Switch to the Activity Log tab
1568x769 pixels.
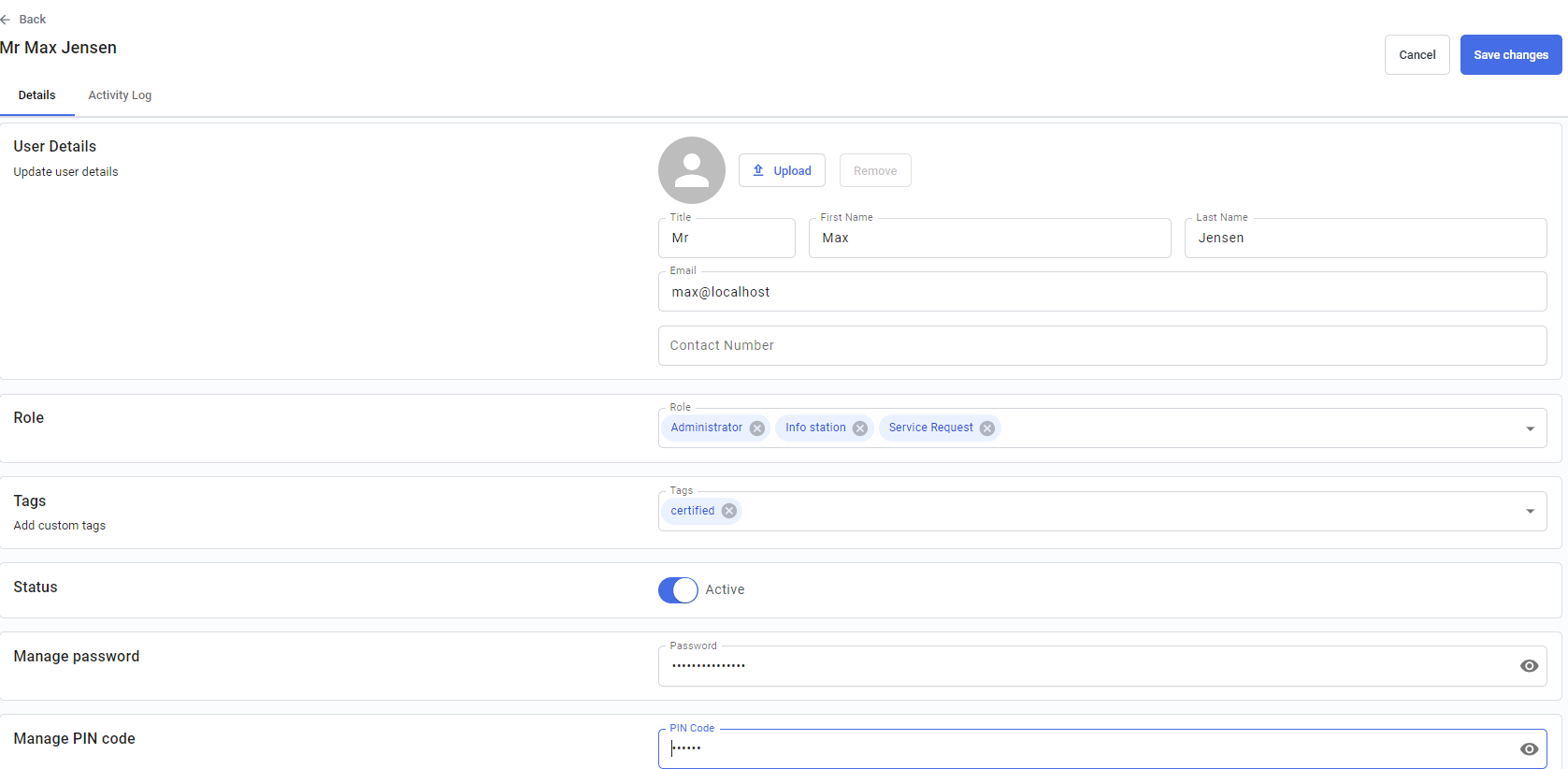click(x=120, y=95)
